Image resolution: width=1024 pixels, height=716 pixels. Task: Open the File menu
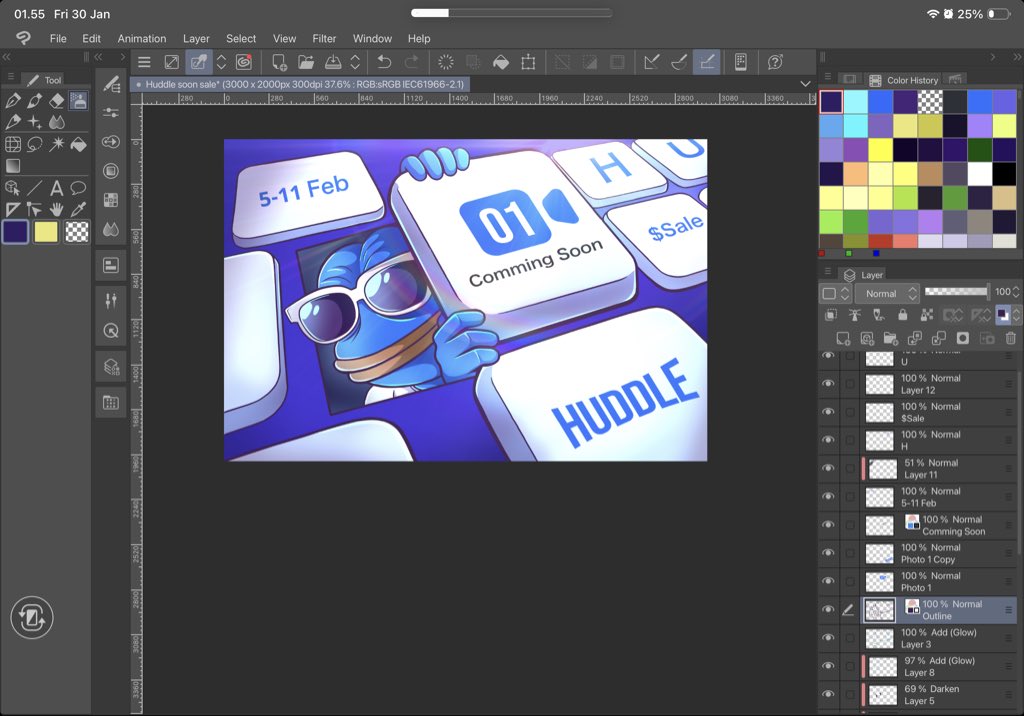58,39
